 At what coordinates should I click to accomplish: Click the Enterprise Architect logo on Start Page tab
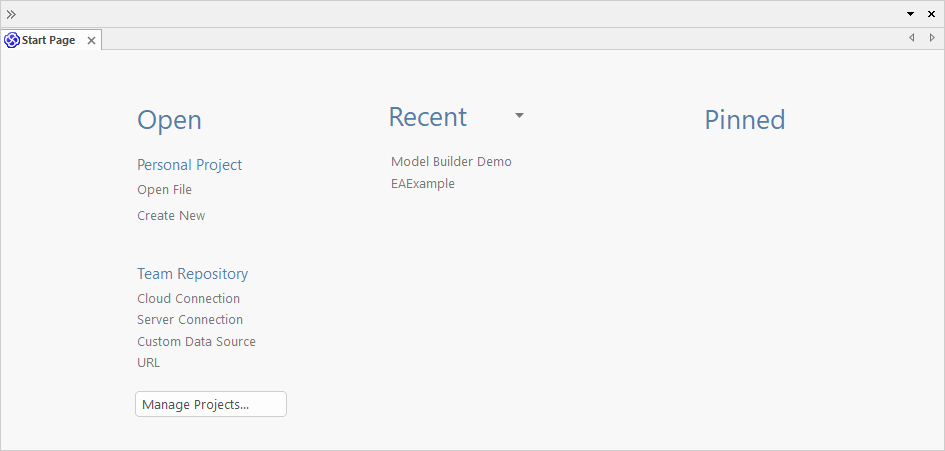[11, 40]
